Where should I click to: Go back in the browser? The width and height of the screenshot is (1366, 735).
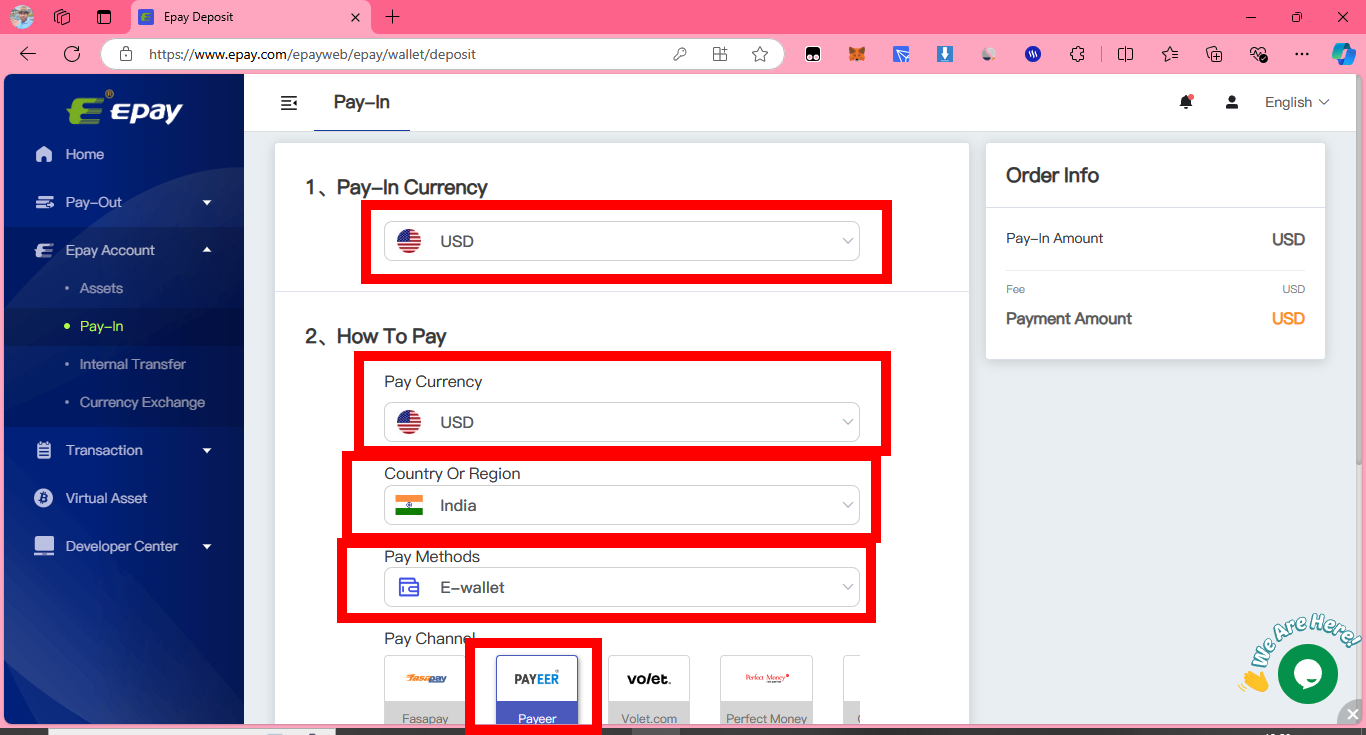(x=28, y=54)
